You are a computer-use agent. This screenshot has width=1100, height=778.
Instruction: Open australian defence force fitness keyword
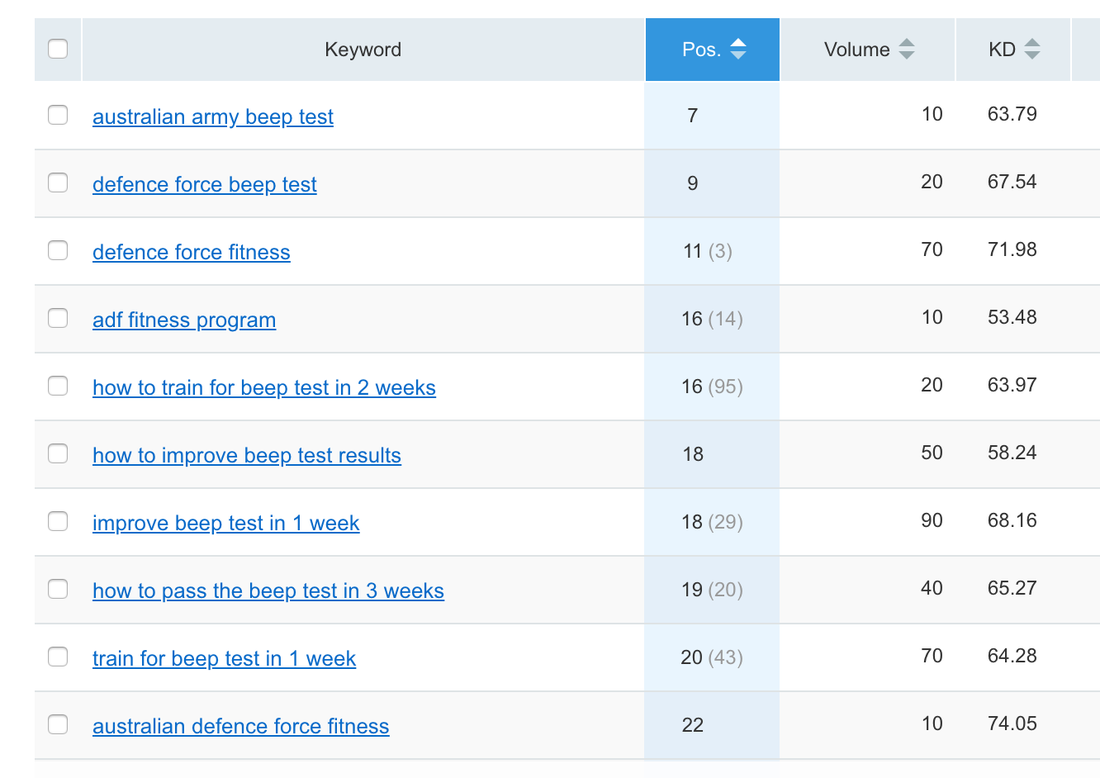241,727
